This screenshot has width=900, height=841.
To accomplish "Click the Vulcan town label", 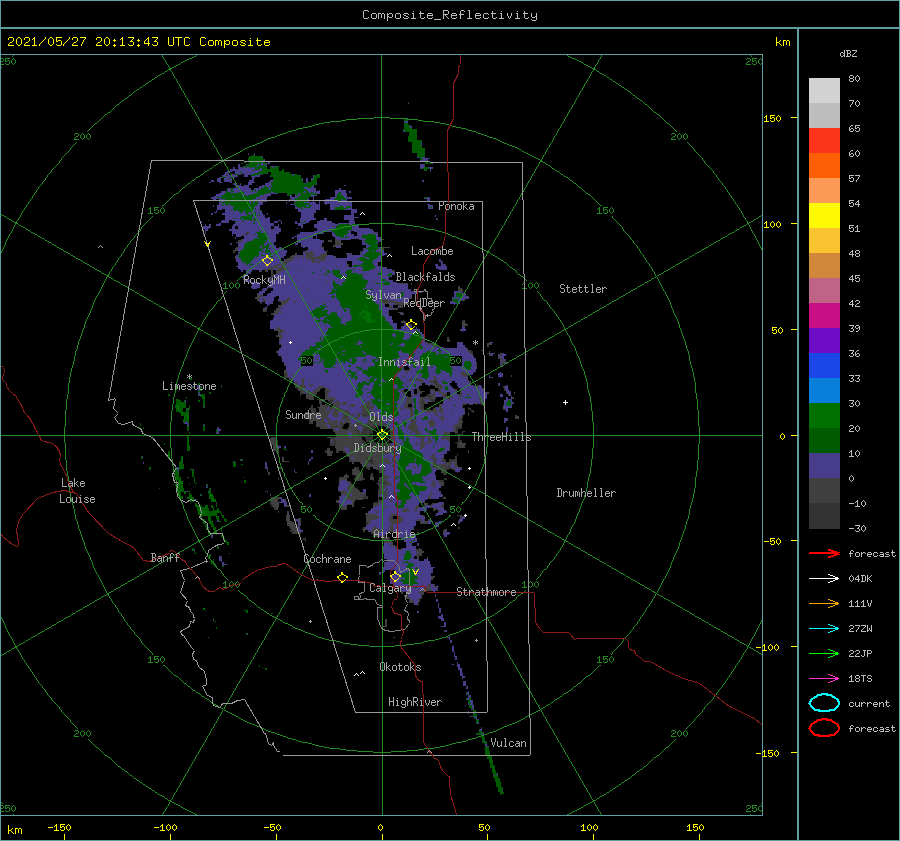I will 508,743.
